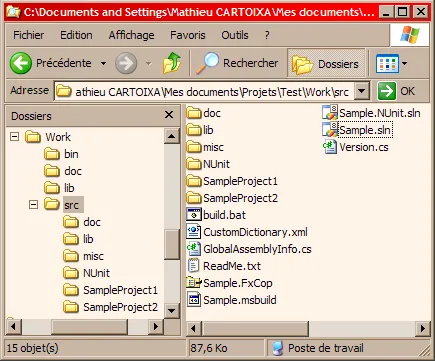This screenshot has height=361, width=435.
Task: Click the file list horizontal scrollbar thumb
Action: coord(255,329)
